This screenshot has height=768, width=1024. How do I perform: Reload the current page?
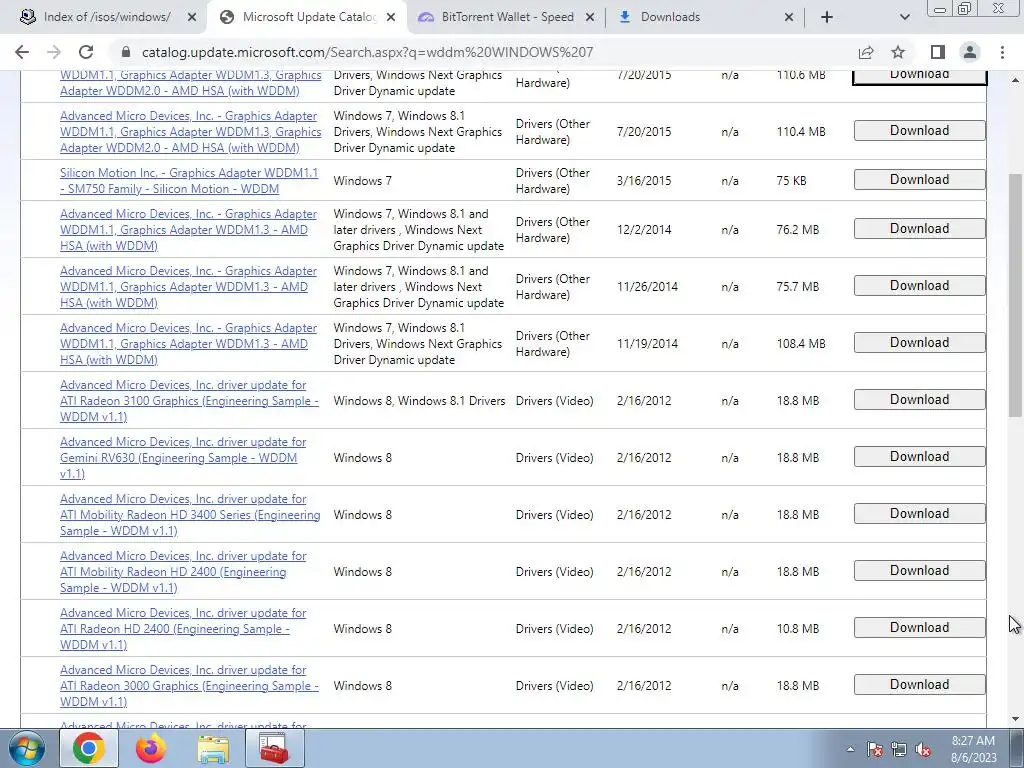(x=86, y=52)
